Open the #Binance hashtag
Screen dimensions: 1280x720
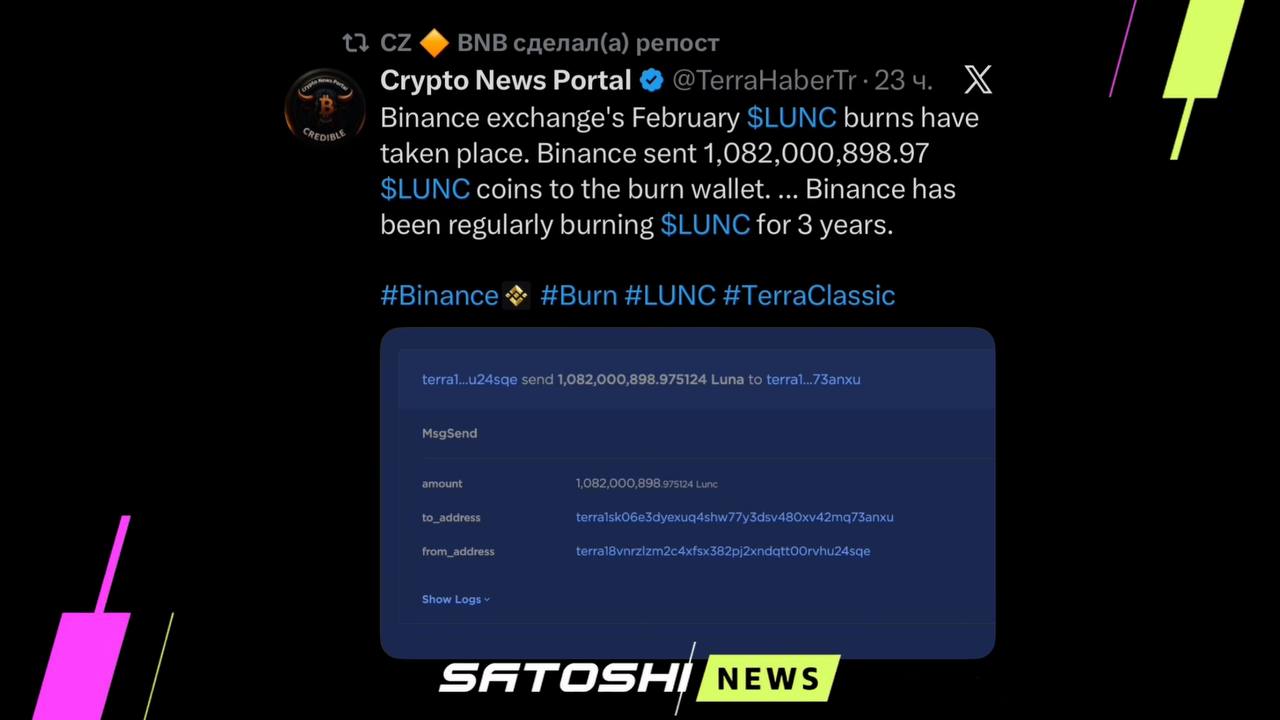[439, 296]
